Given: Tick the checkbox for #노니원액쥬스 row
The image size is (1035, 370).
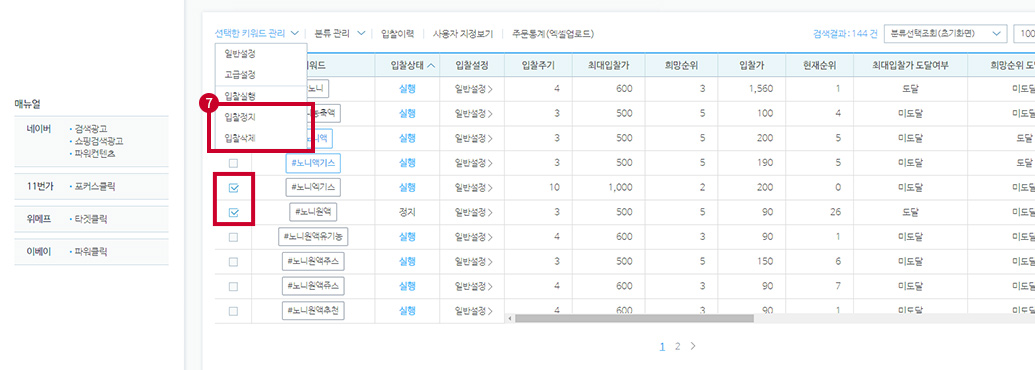Looking at the screenshot, I should (x=233, y=286).
